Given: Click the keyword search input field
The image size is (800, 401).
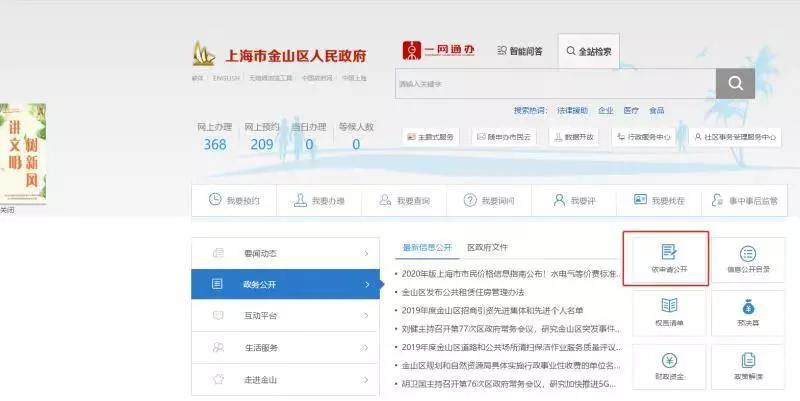Looking at the screenshot, I should point(555,84).
